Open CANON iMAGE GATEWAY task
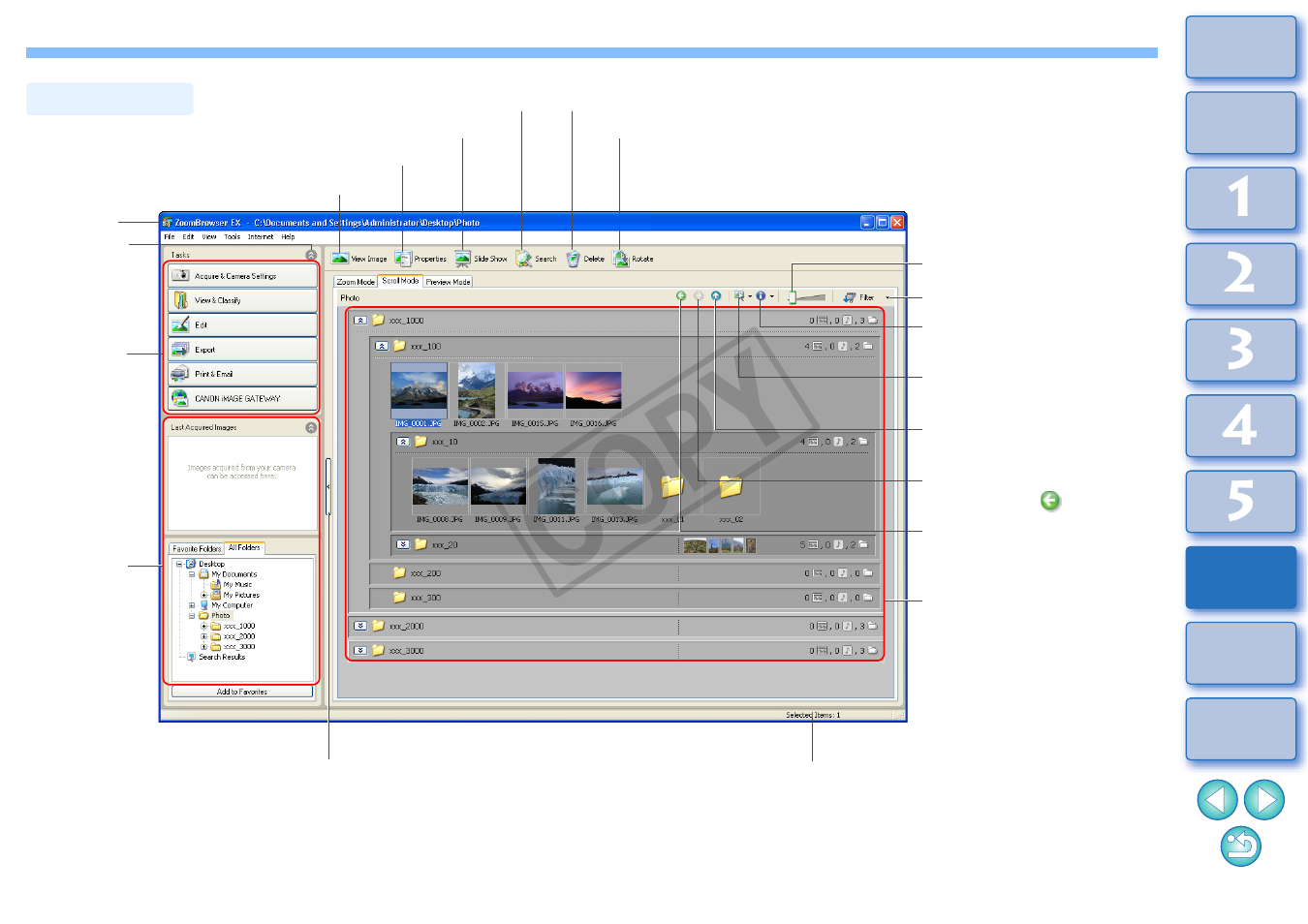The image size is (1308, 924). (242, 398)
